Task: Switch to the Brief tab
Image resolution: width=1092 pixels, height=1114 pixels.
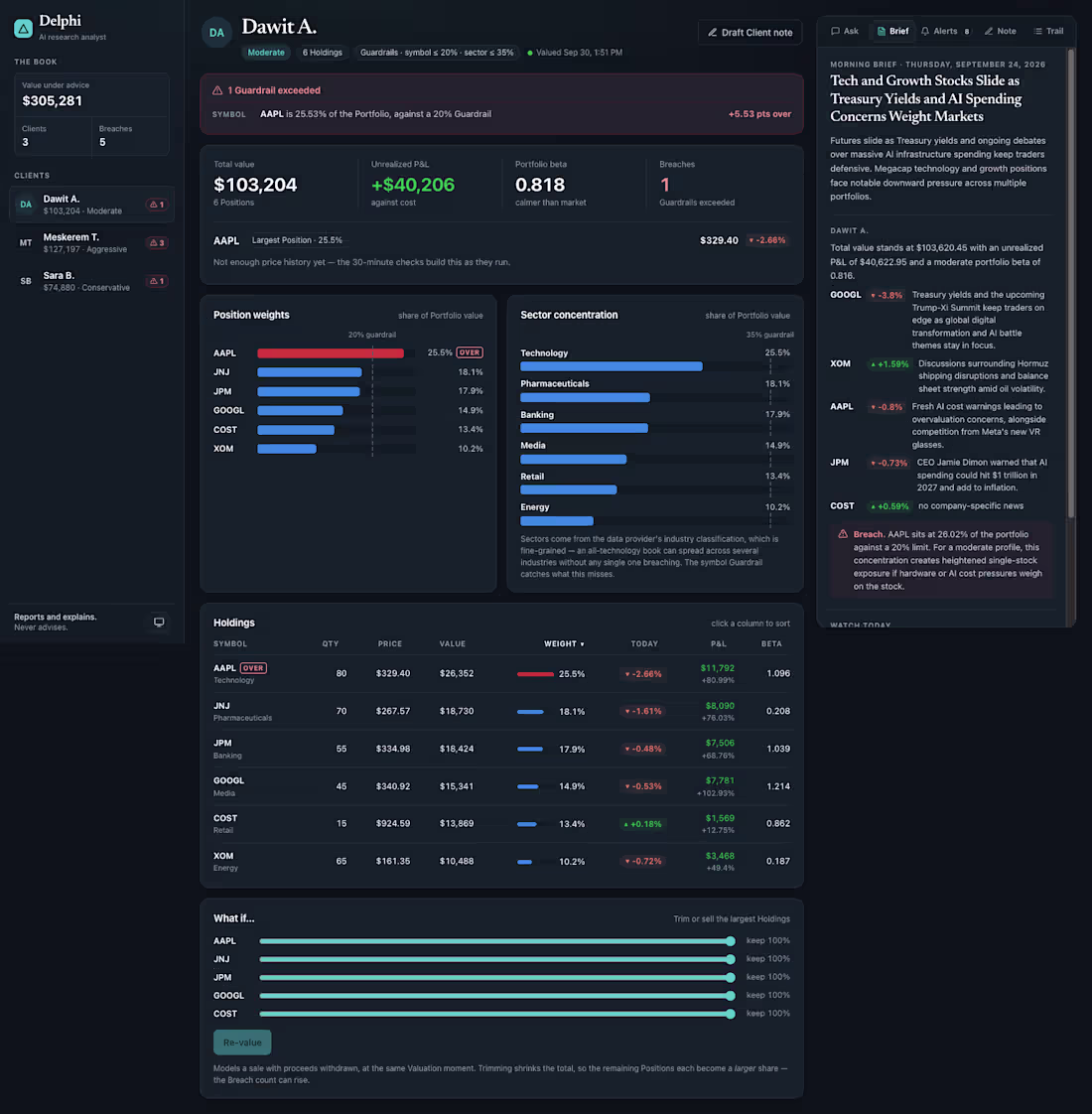Action: pyautogui.click(x=893, y=31)
